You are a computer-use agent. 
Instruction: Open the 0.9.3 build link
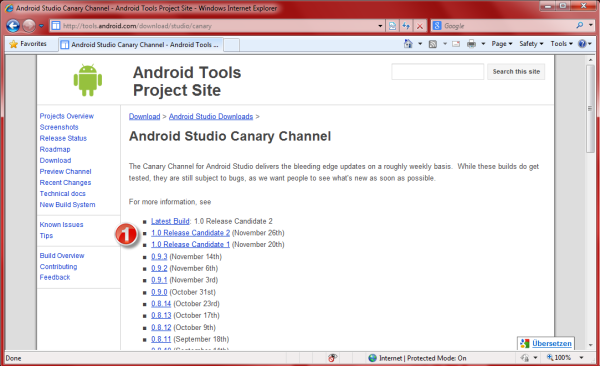159,257
